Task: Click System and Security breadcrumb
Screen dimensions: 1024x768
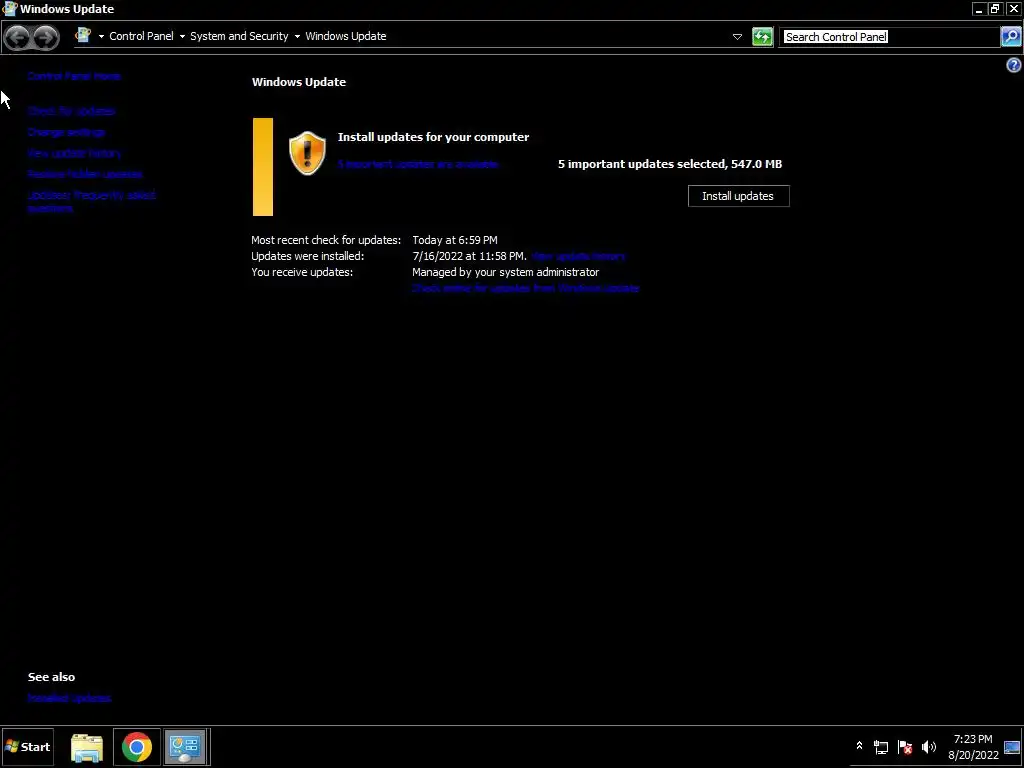Action: pos(239,36)
